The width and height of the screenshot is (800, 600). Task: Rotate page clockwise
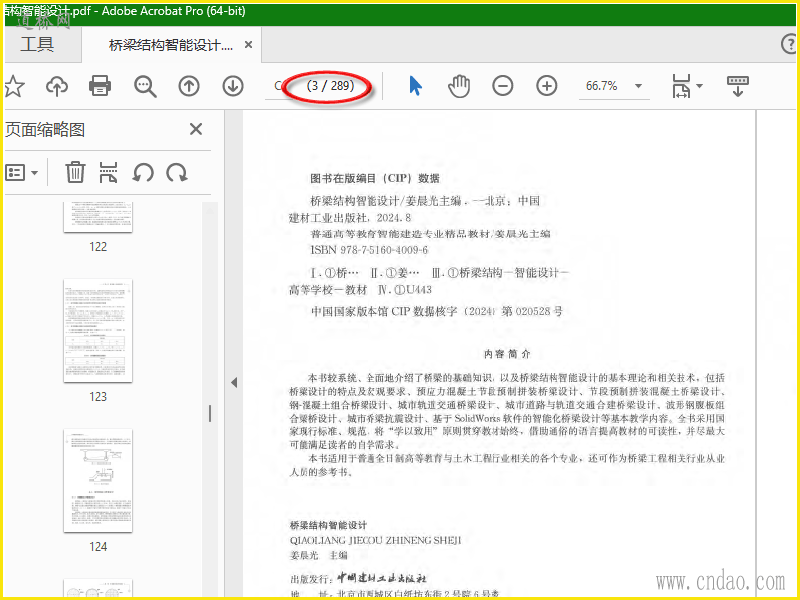[177, 172]
